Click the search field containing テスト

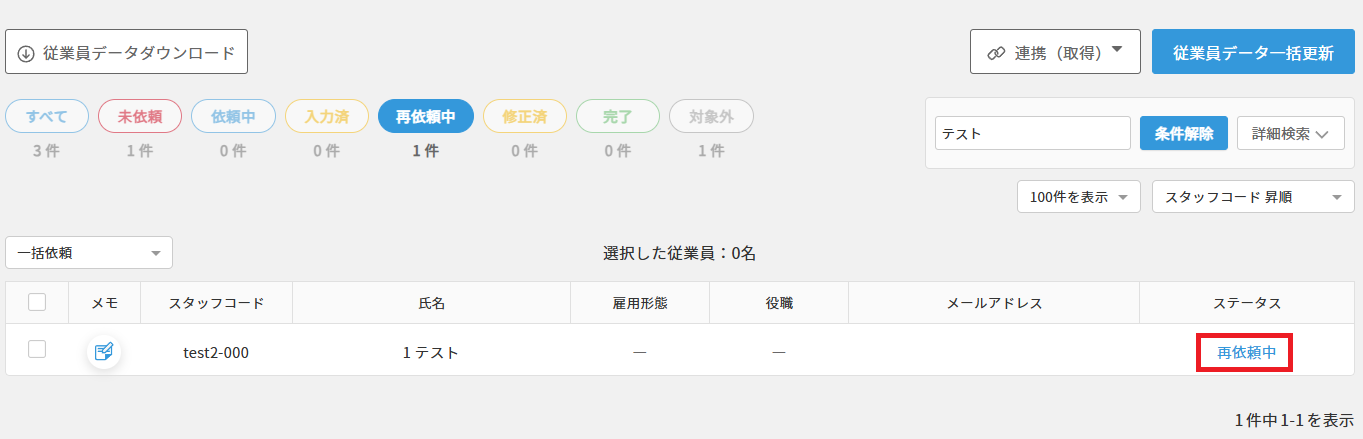[x=1032, y=134]
